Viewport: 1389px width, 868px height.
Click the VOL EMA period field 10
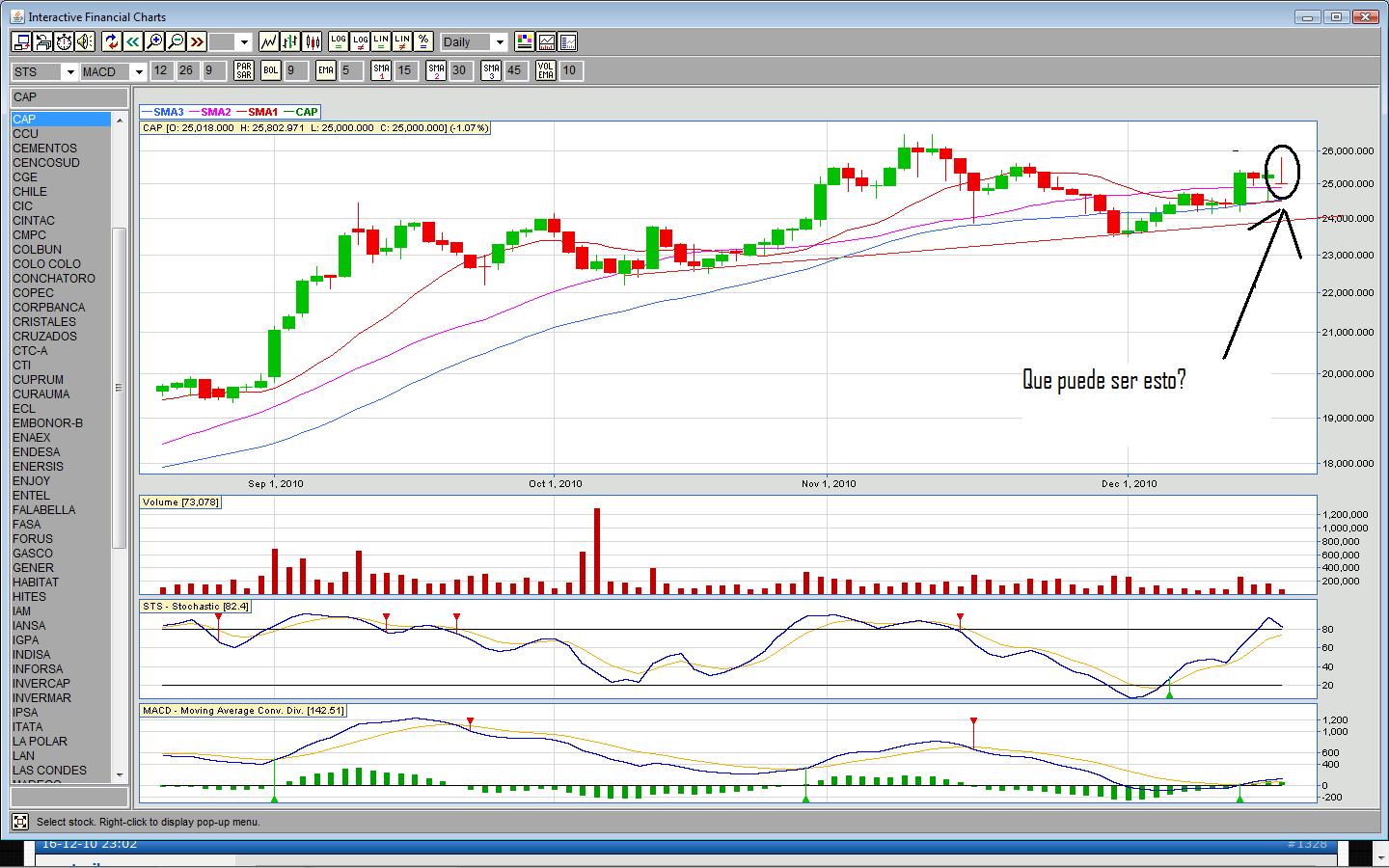tap(571, 70)
